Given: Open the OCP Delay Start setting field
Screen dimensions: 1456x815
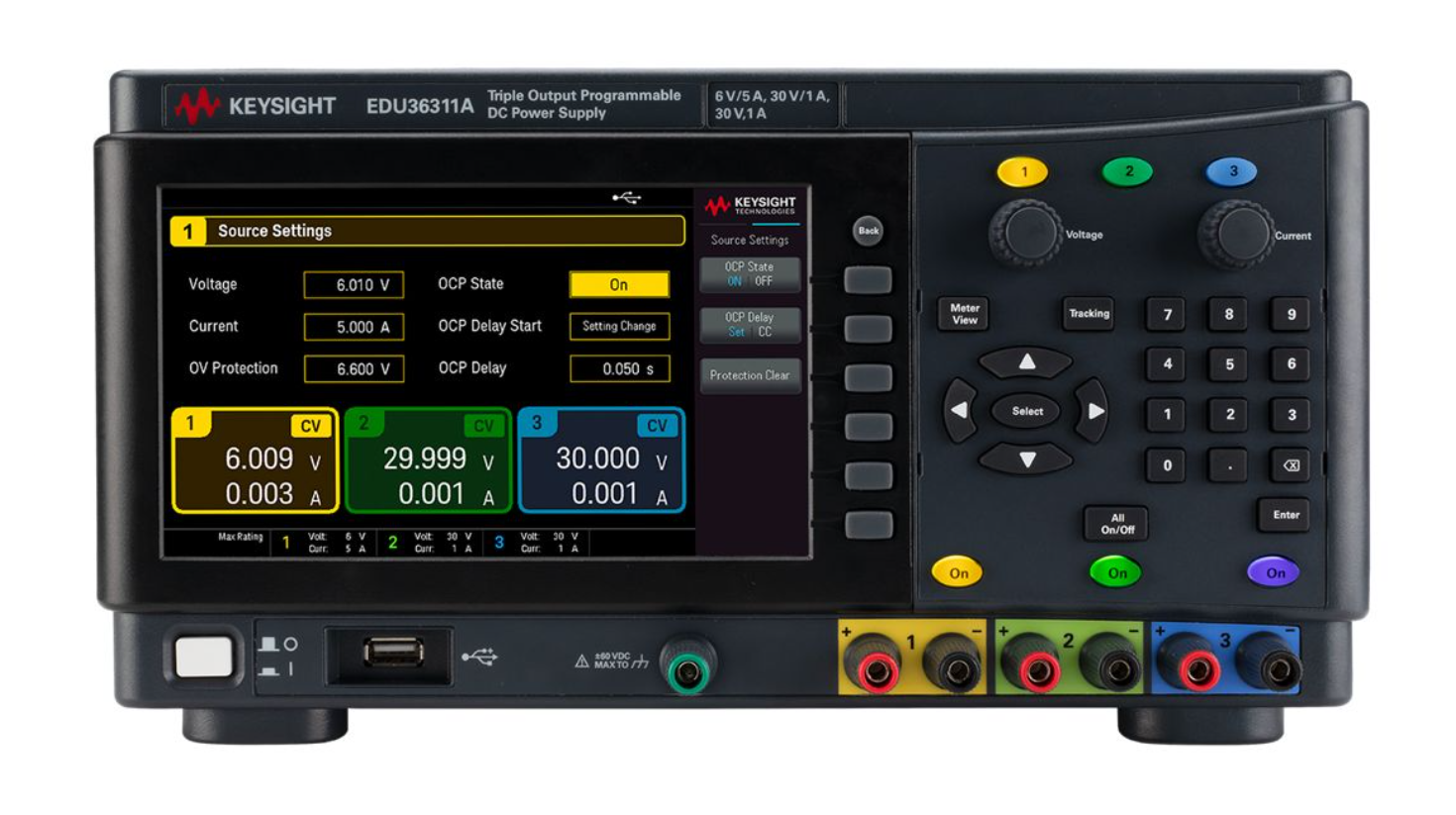Looking at the screenshot, I should coord(619,326).
